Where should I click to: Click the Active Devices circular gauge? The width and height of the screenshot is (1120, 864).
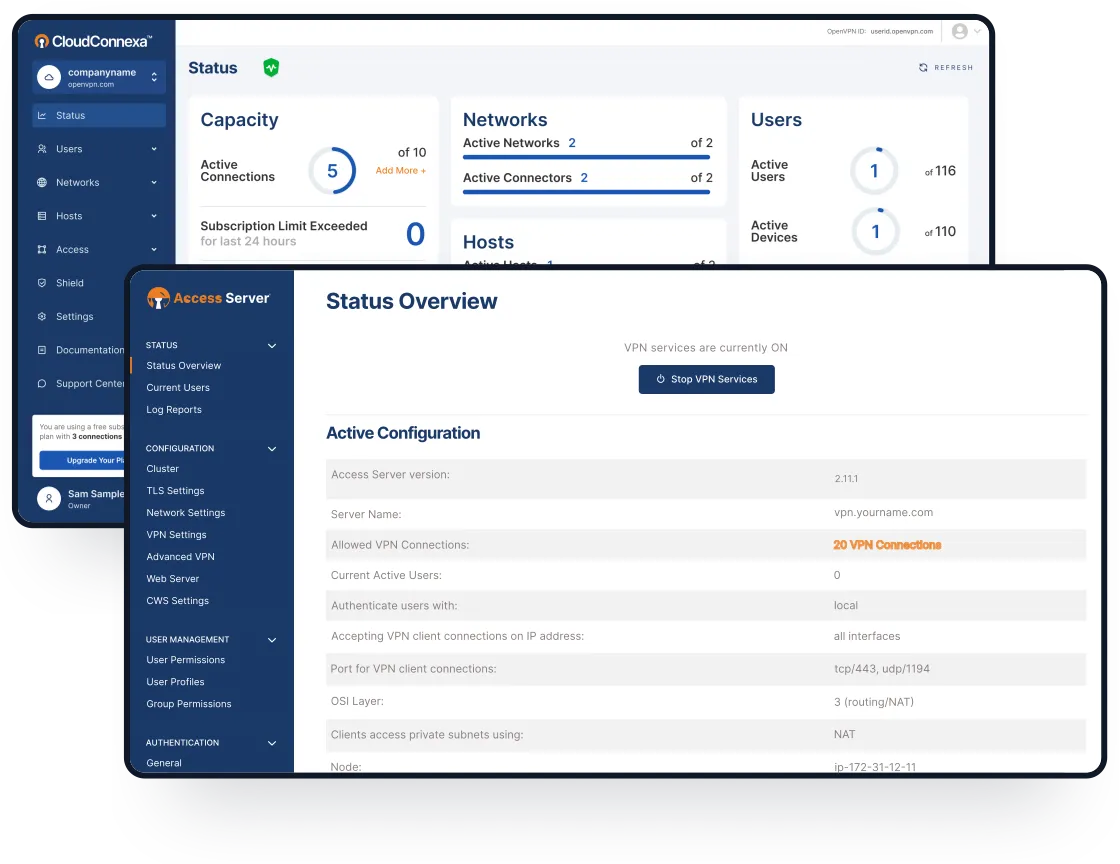876,231
